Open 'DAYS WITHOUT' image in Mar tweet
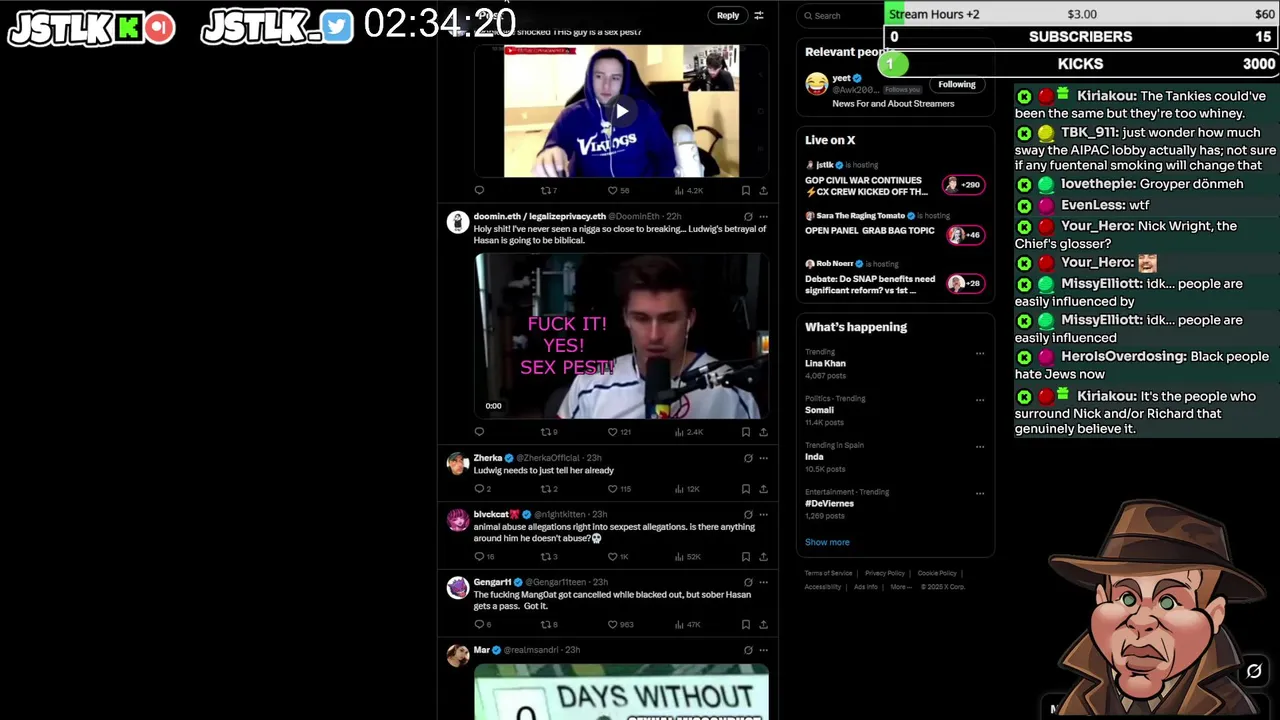 621,692
